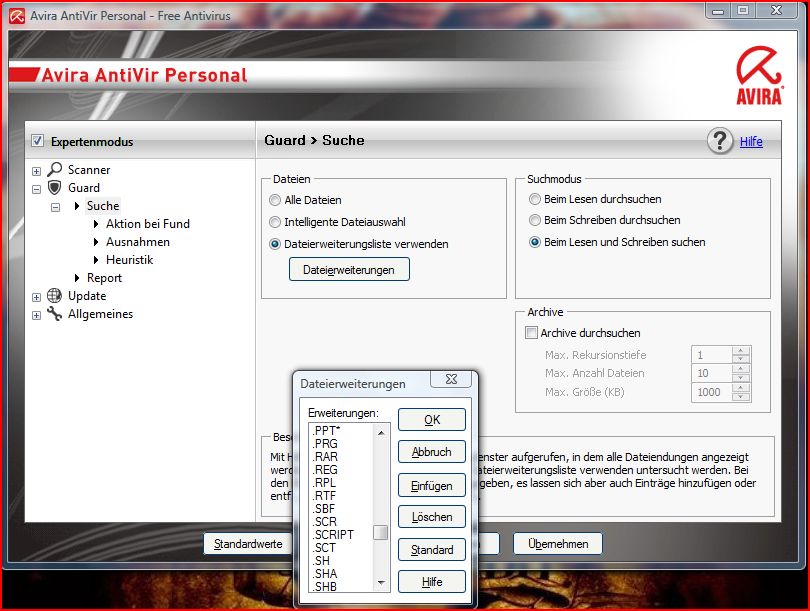
Task: Expand the Scanner tree node
Action: 37,171
